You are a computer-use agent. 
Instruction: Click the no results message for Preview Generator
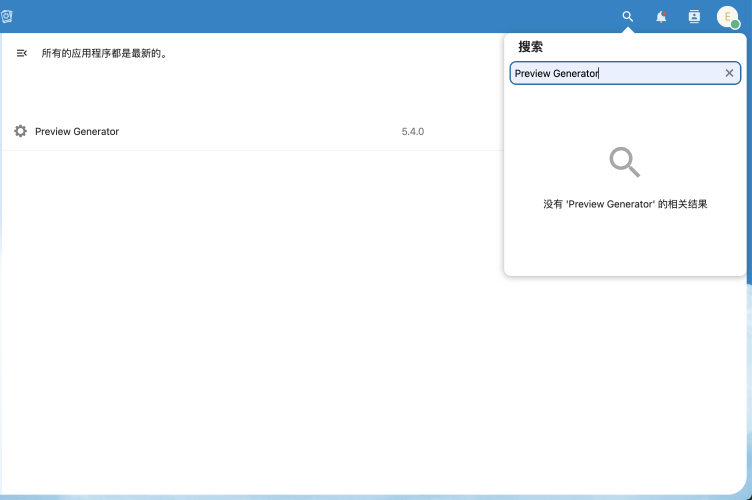(x=625, y=204)
